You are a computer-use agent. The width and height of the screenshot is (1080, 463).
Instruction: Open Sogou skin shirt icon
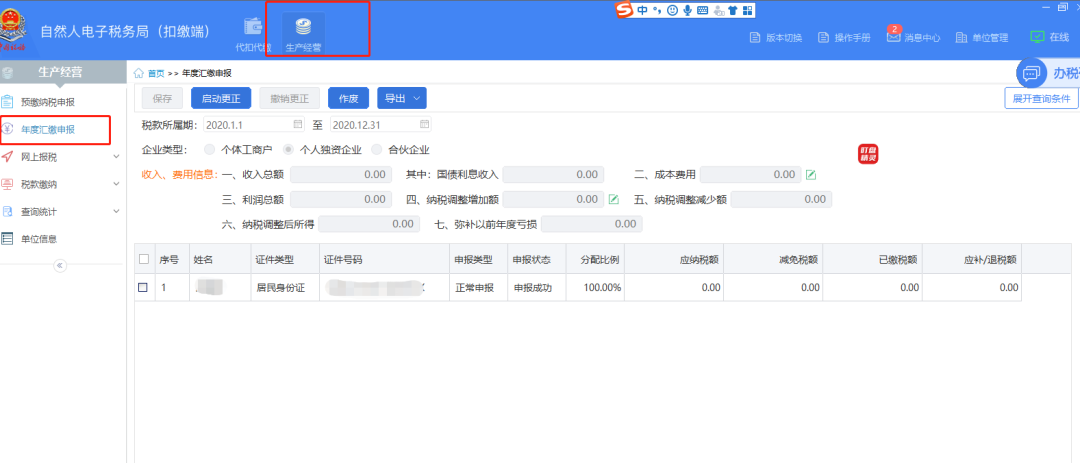click(x=734, y=10)
